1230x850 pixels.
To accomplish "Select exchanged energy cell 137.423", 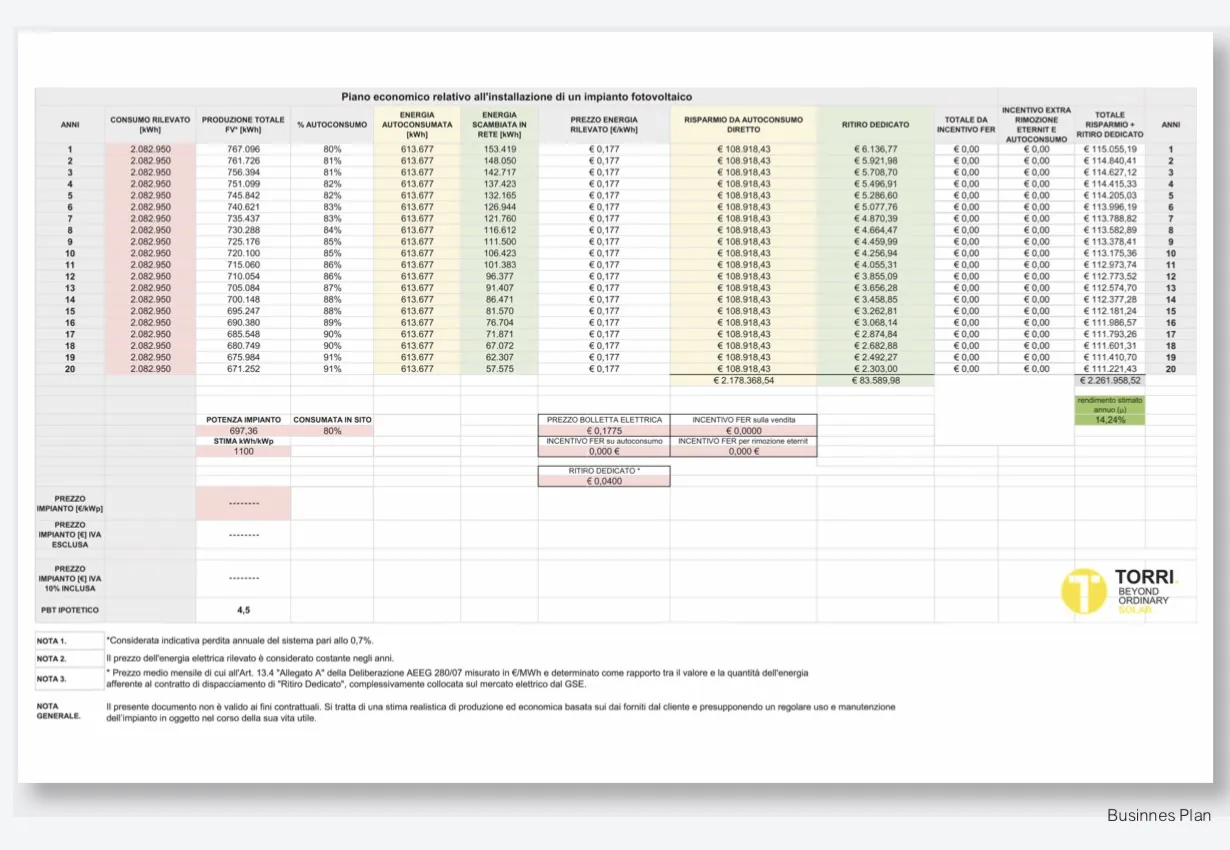I will 499,184.
